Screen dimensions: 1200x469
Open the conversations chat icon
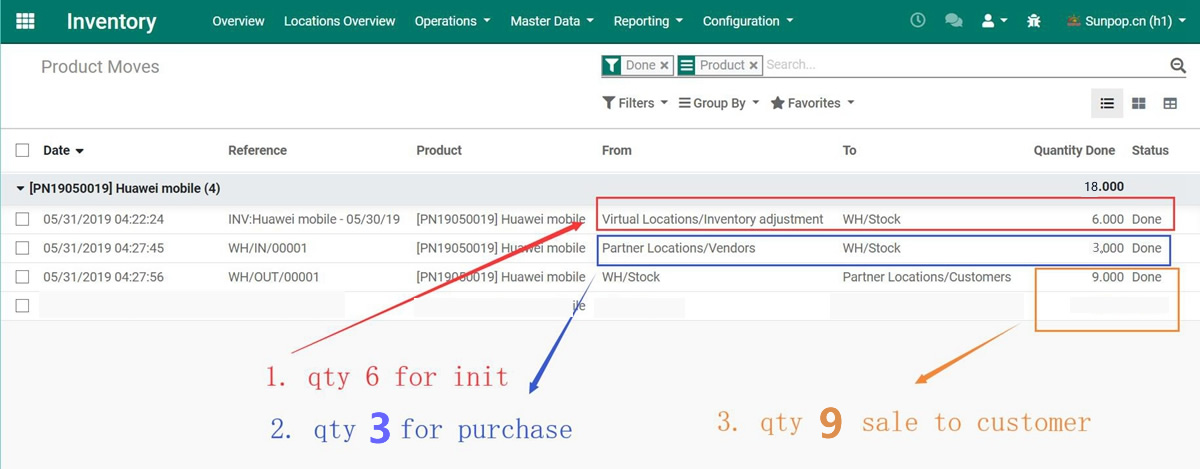pos(953,20)
